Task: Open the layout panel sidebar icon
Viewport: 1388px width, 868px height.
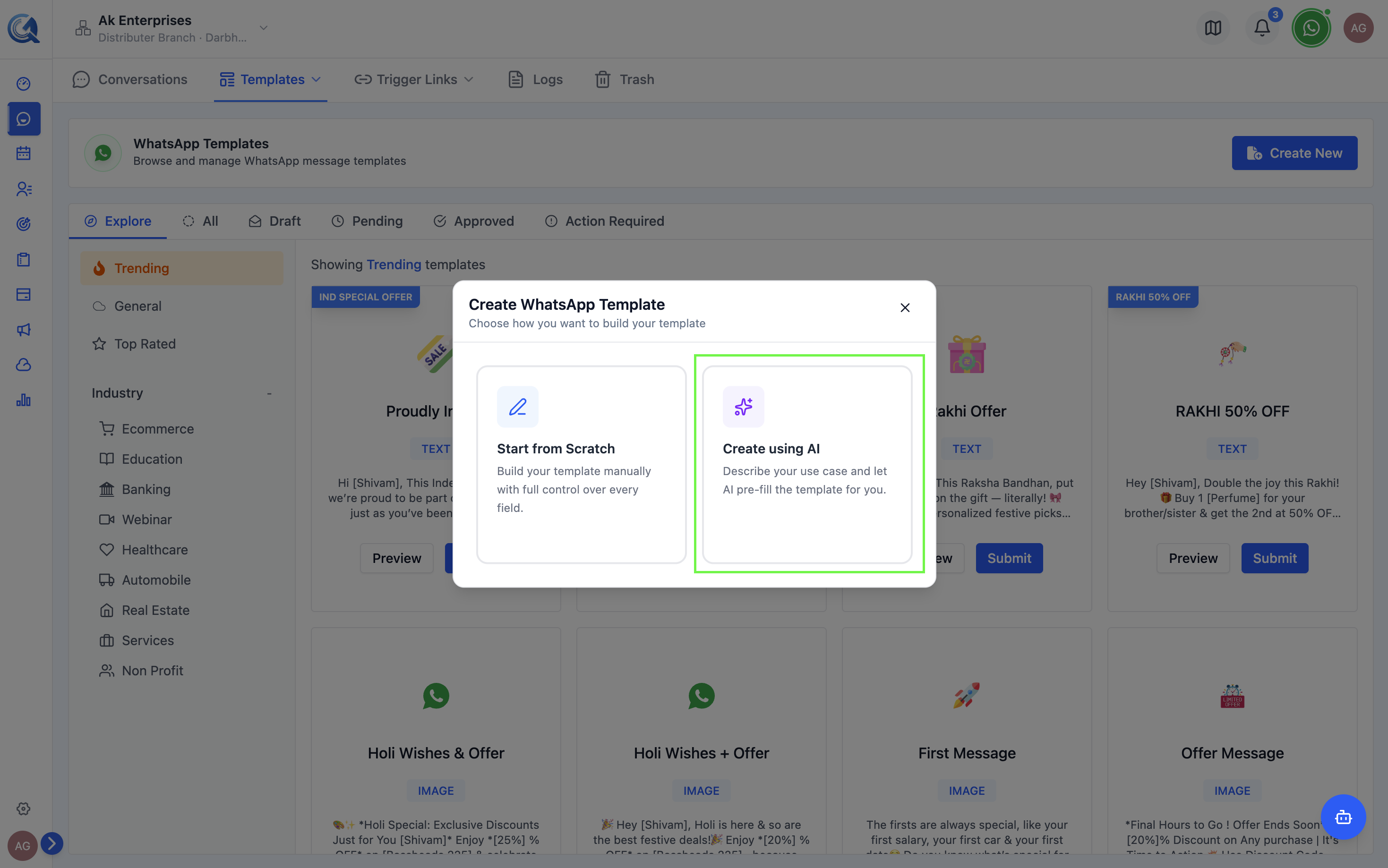Action: tap(23, 295)
